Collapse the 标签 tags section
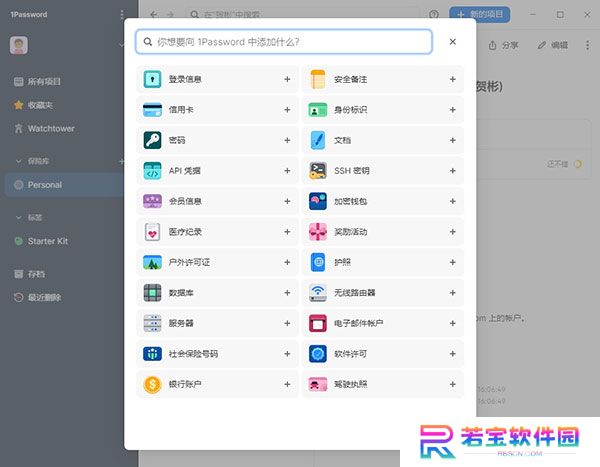The width and height of the screenshot is (600, 467). coord(18,217)
